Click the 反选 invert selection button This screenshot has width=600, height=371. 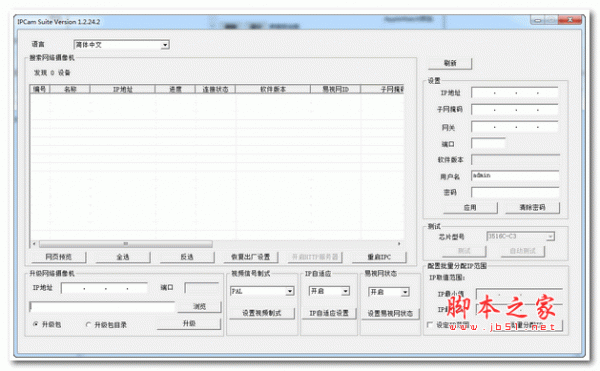click(187, 257)
